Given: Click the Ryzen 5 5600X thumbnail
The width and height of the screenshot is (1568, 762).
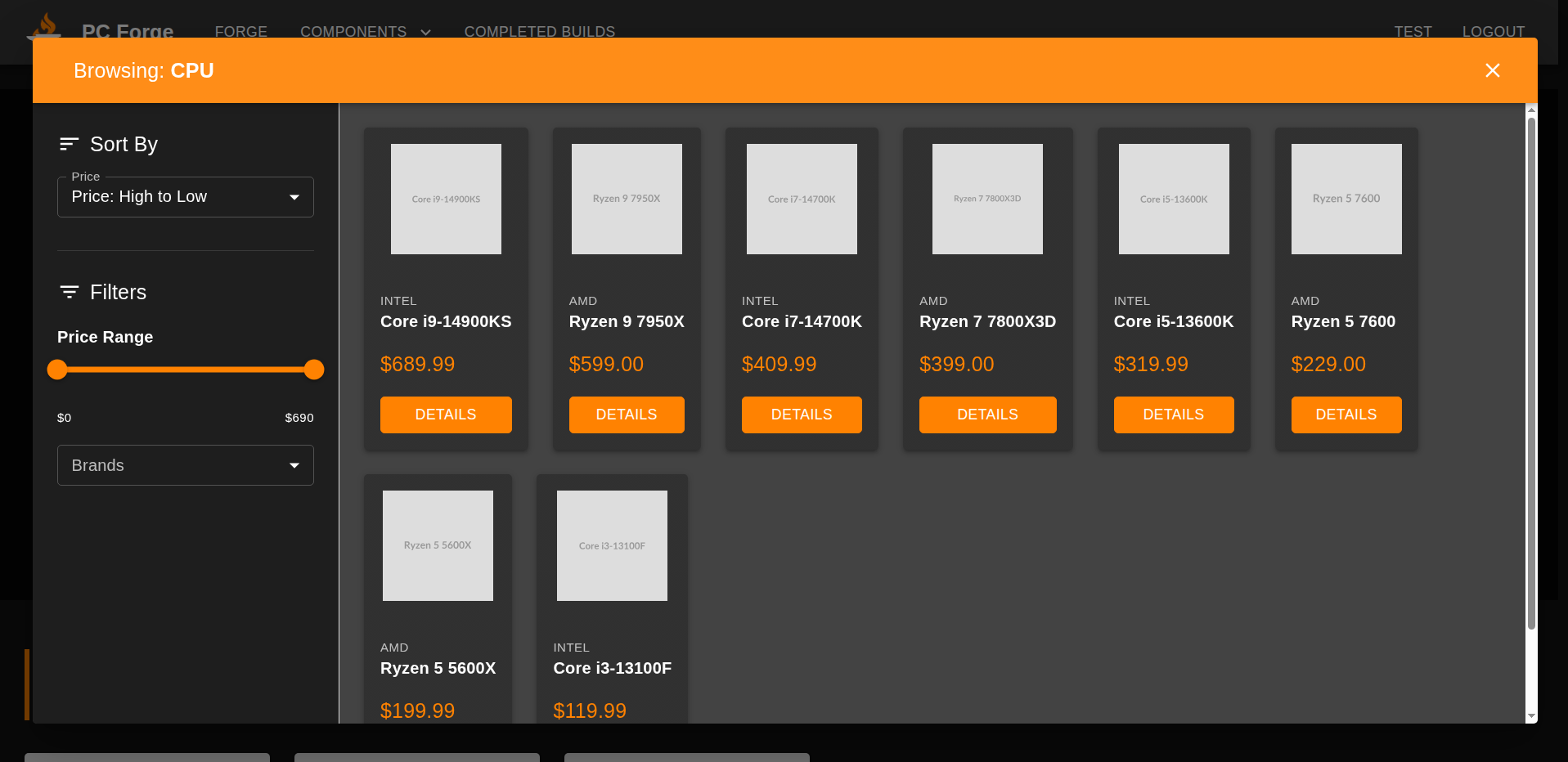Looking at the screenshot, I should coord(438,545).
